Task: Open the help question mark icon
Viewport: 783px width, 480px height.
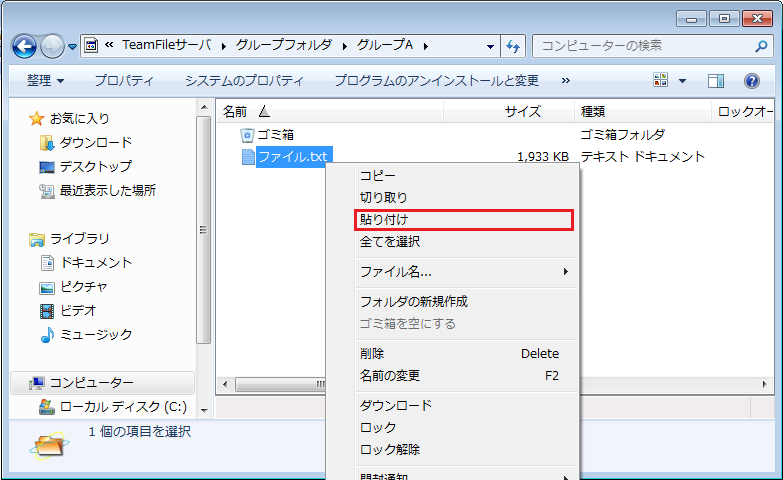Action: tap(752, 80)
